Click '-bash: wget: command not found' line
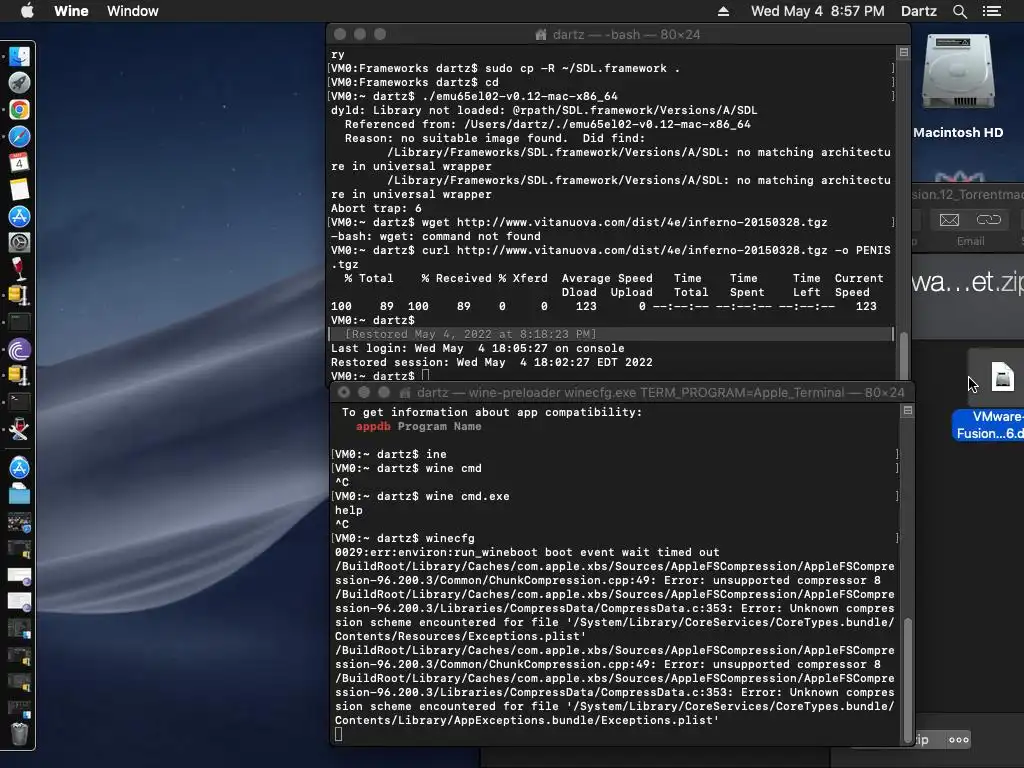The image size is (1024, 768). [436, 236]
